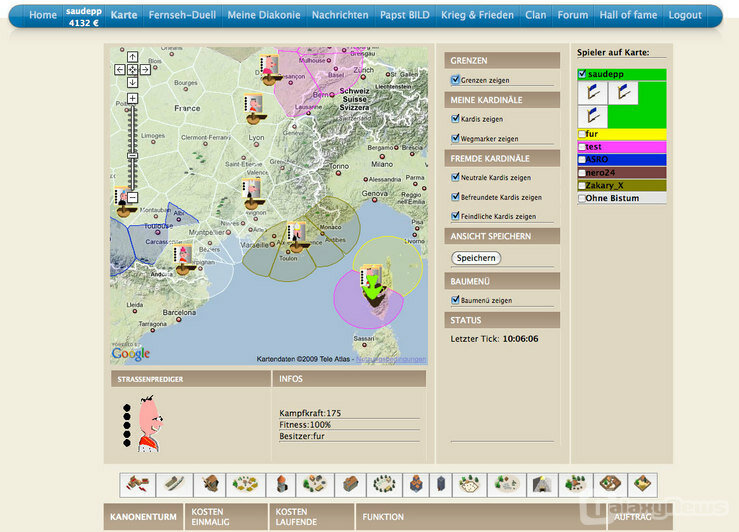Uncheck Baumenü zeigen

tap(455, 300)
